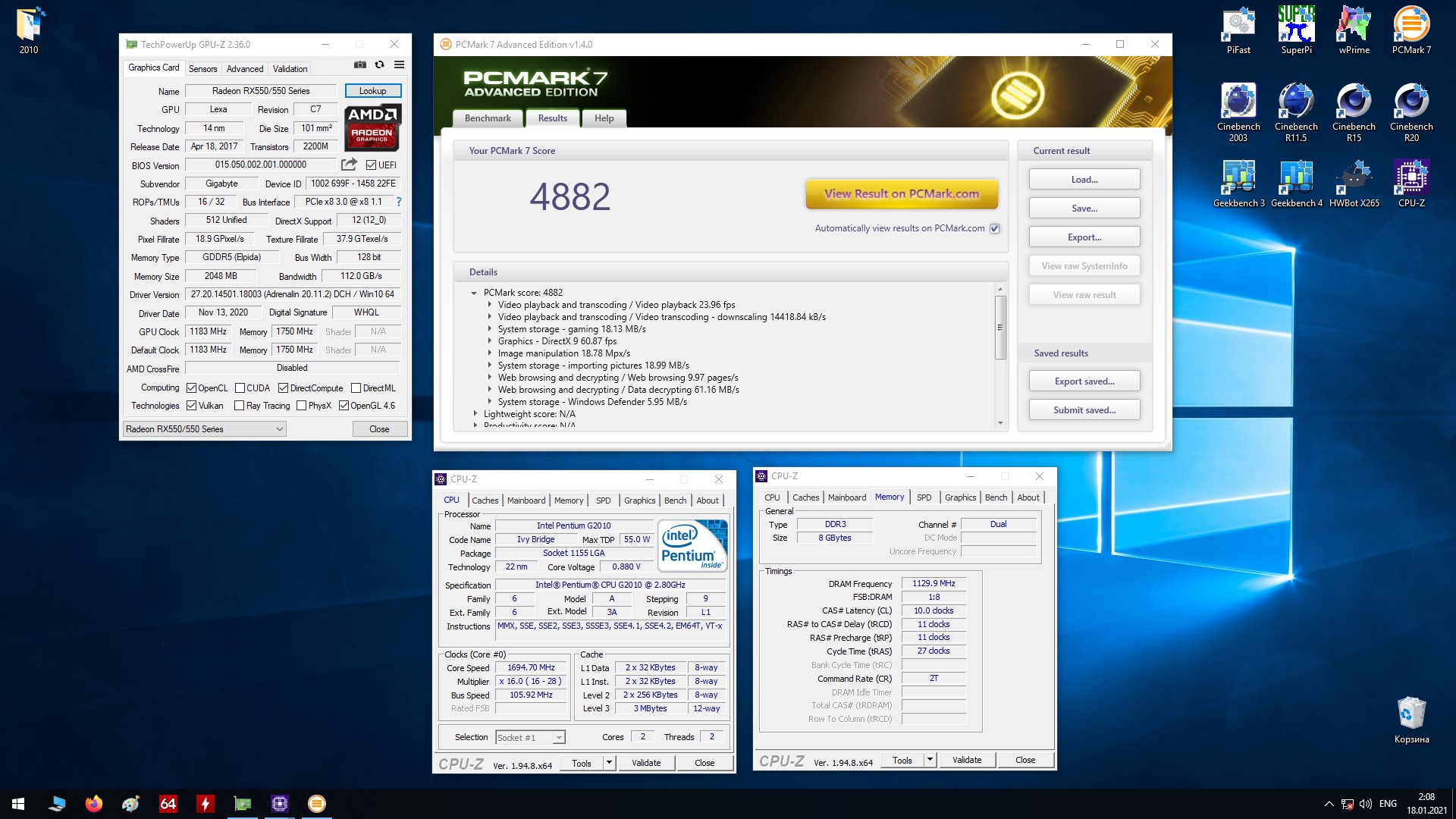Toggle the Ray Tracing checkbox
Screen dimensions: 1456x819
[240, 406]
